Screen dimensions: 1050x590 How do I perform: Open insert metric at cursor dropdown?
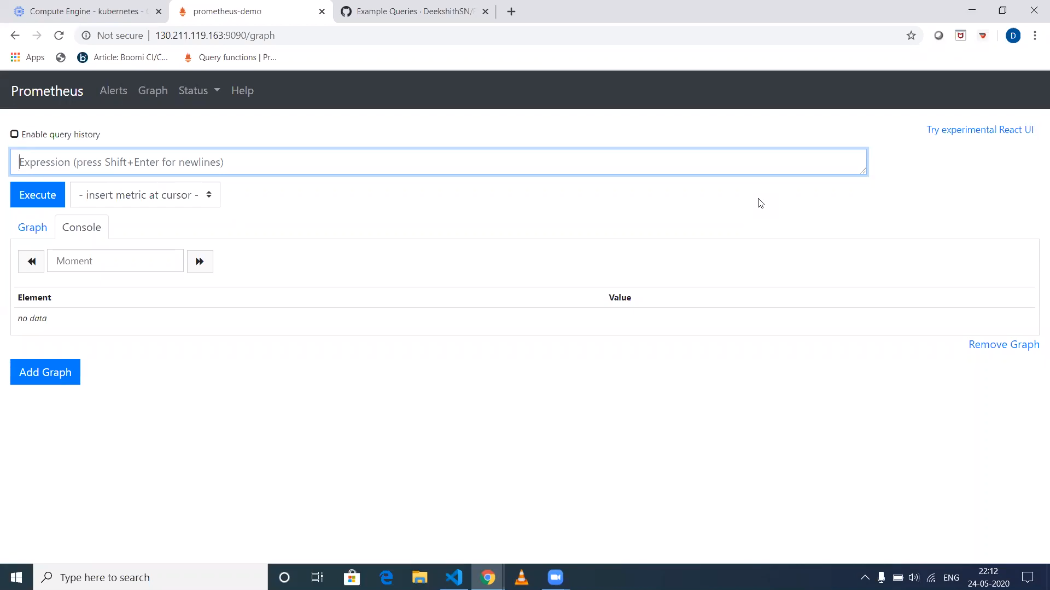coord(145,195)
